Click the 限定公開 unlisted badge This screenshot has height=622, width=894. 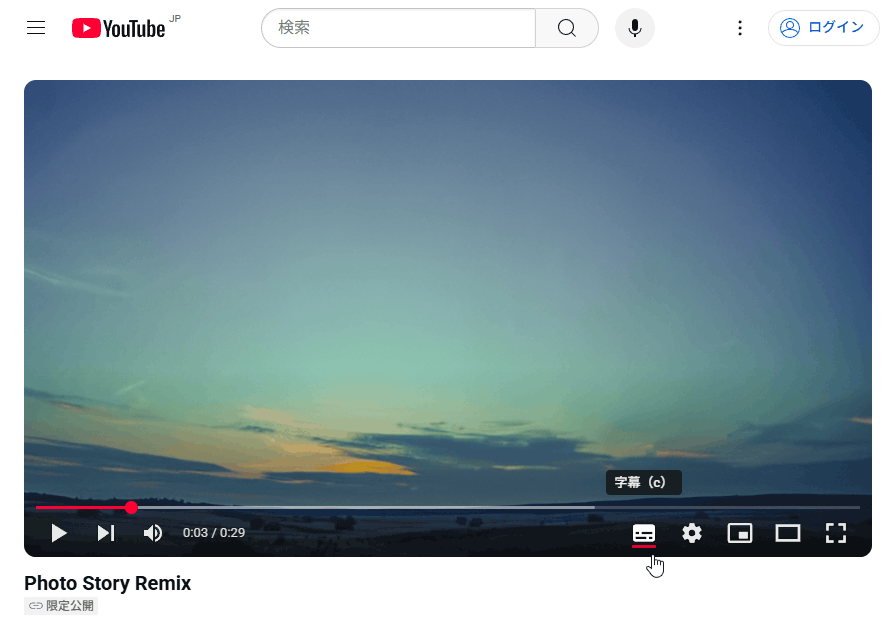[61, 605]
